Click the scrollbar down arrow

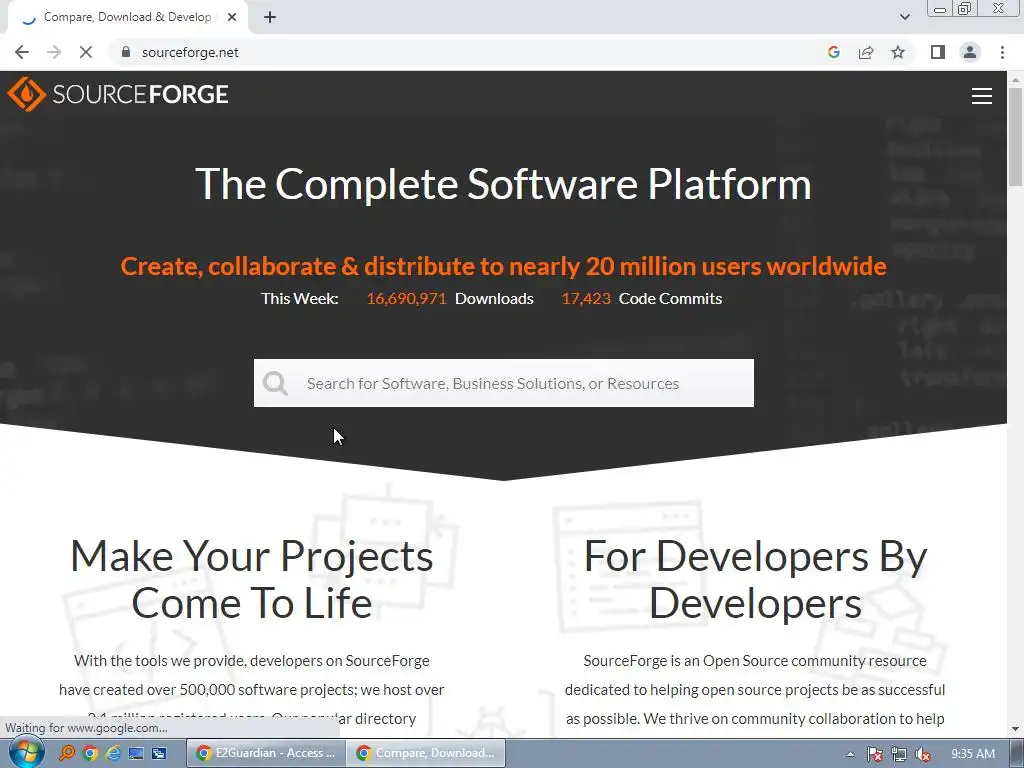[1015, 729]
